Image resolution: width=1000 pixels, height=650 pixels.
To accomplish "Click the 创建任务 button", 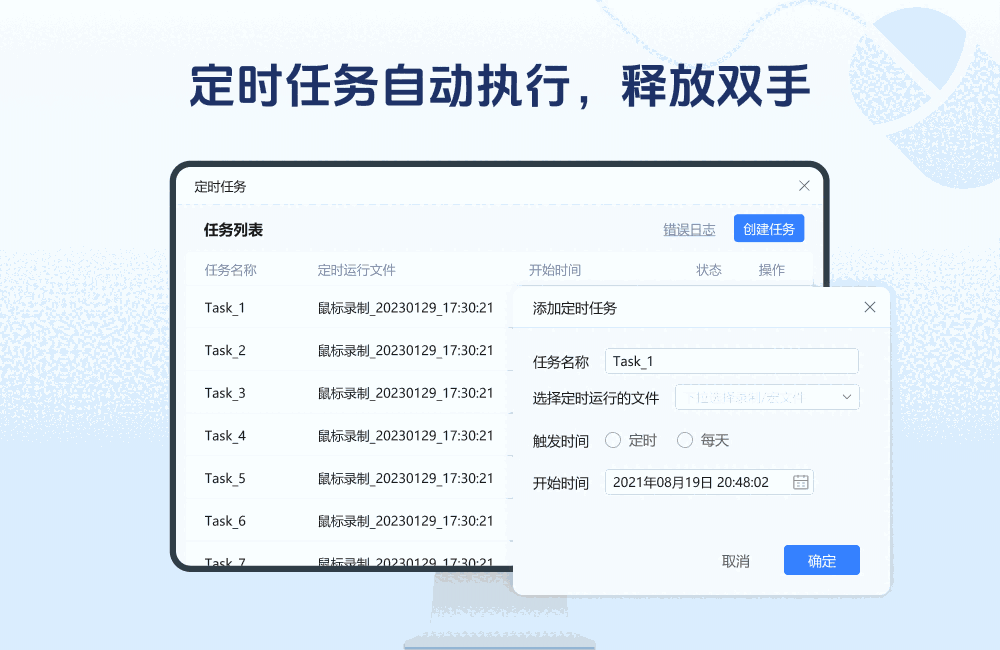I will 768,228.
